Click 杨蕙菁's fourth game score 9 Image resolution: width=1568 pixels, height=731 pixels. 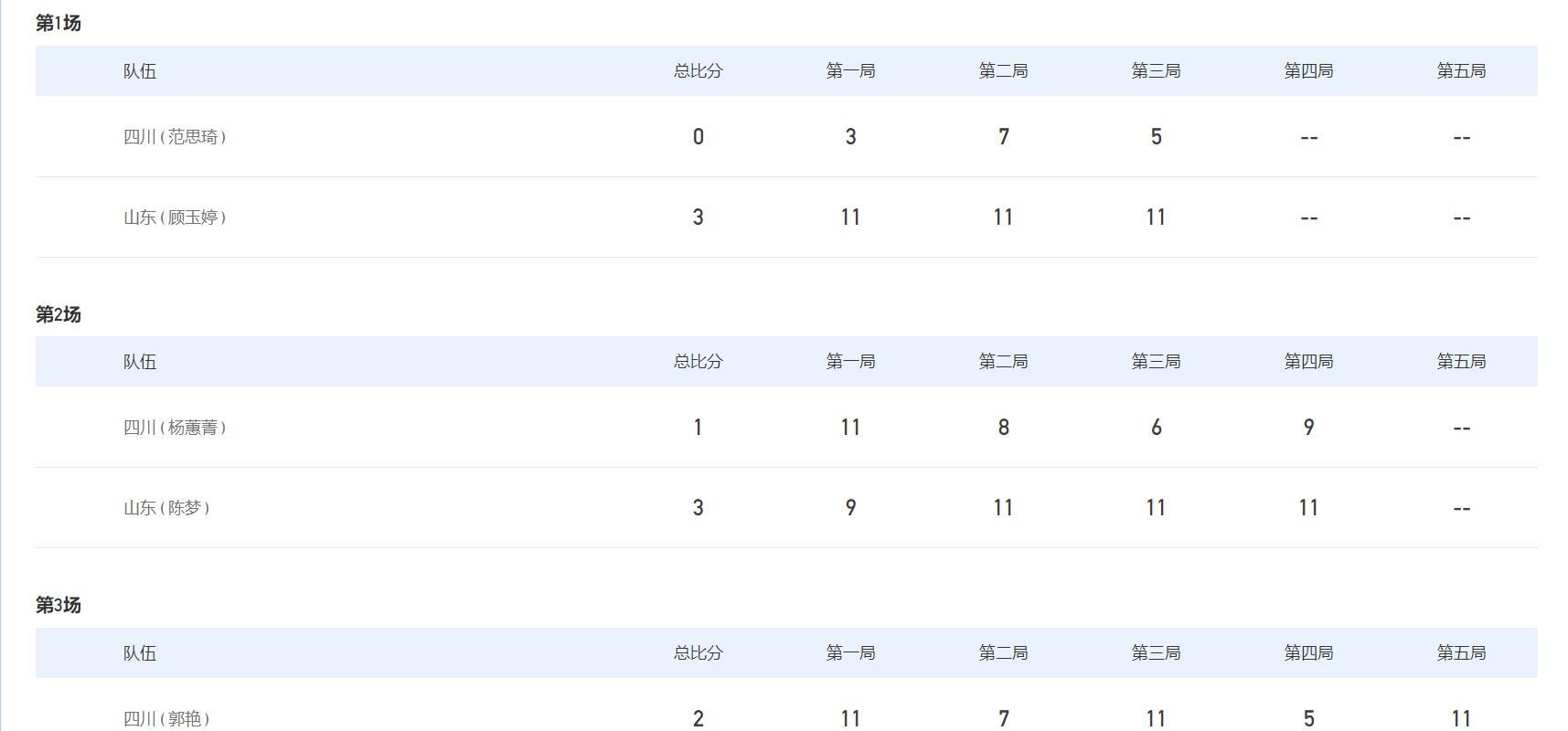(x=1308, y=428)
